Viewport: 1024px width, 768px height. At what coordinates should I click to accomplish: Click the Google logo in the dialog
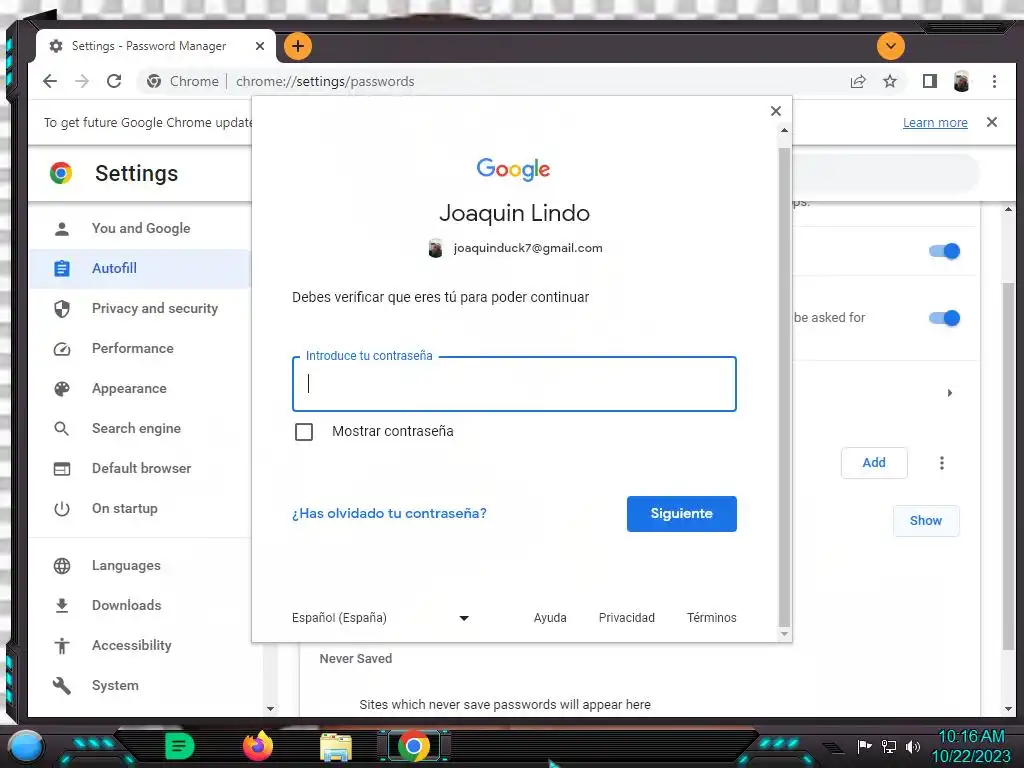pos(513,169)
